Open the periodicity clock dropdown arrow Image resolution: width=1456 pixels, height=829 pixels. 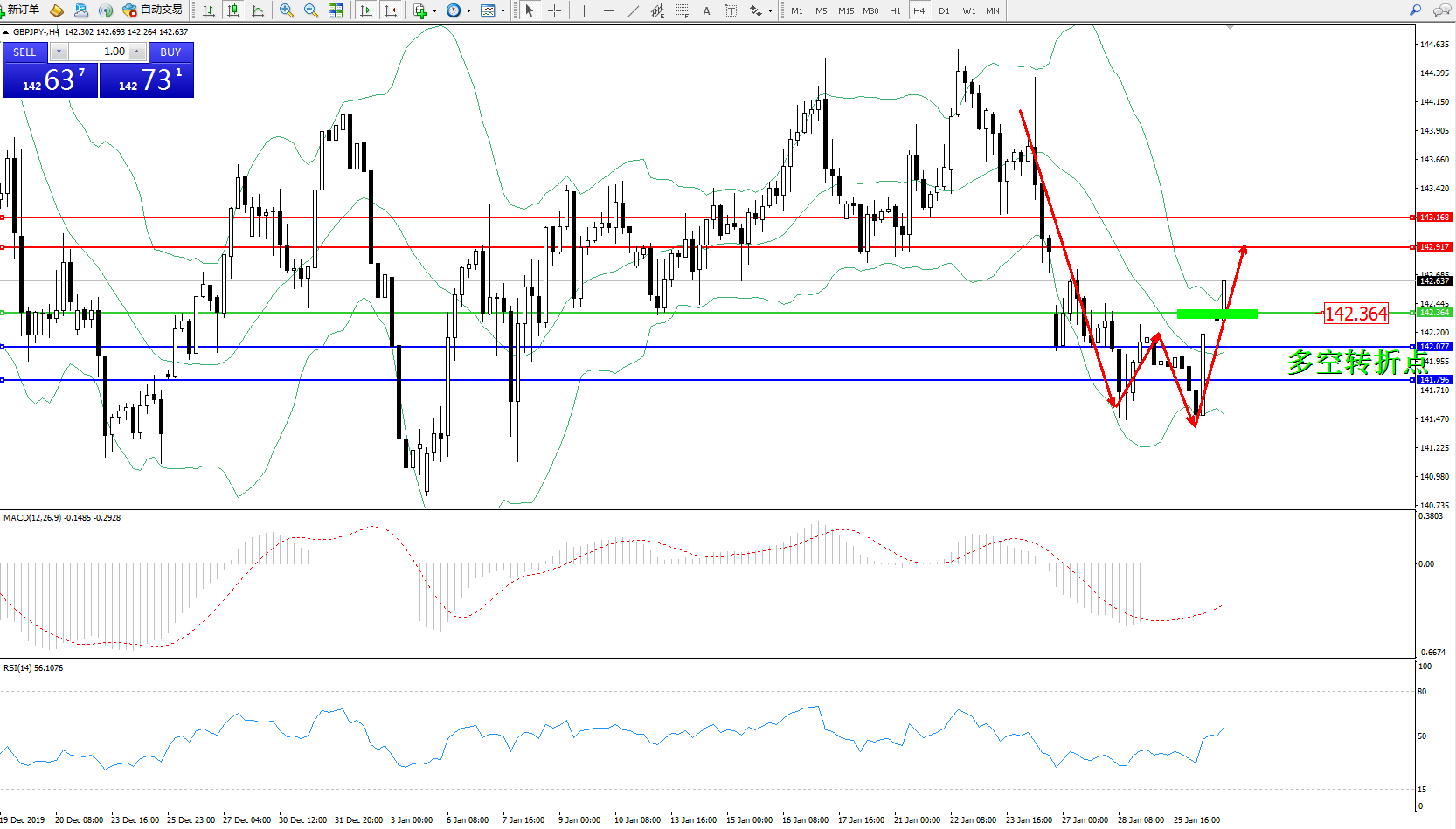coord(469,11)
